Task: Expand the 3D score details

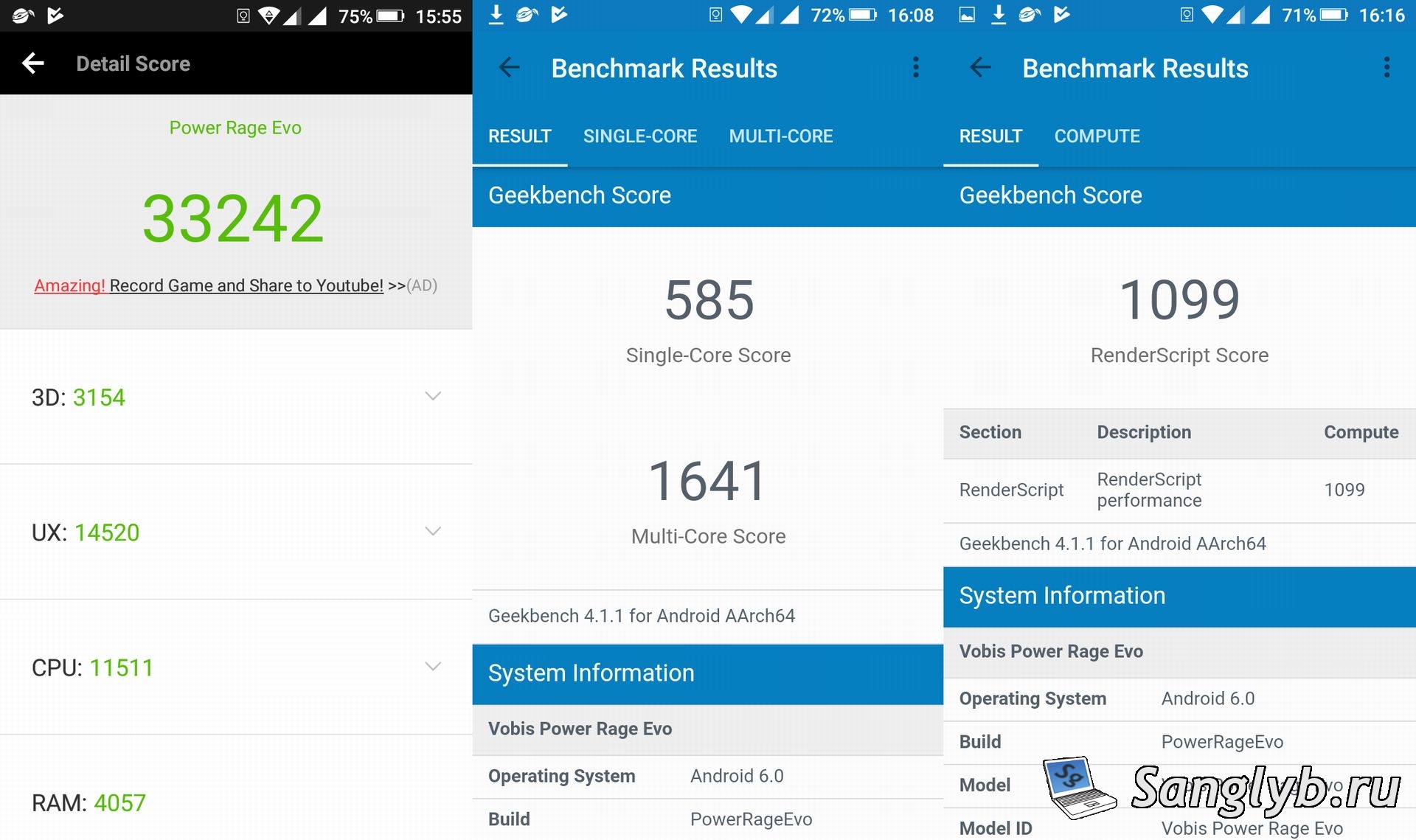Action: coord(434,396)
